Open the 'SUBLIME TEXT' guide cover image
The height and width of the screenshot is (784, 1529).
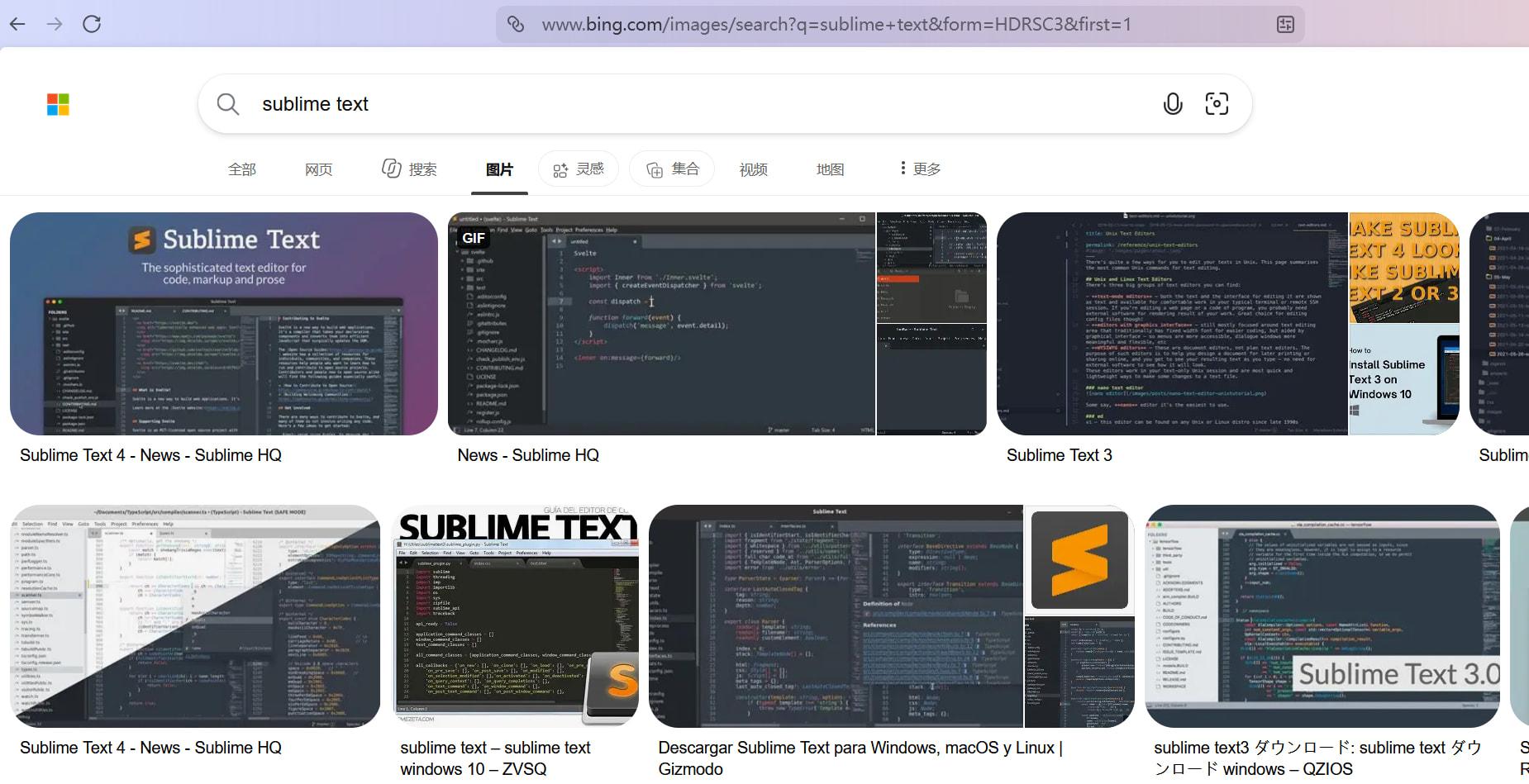pyautogui.click(x=515, y=616)
